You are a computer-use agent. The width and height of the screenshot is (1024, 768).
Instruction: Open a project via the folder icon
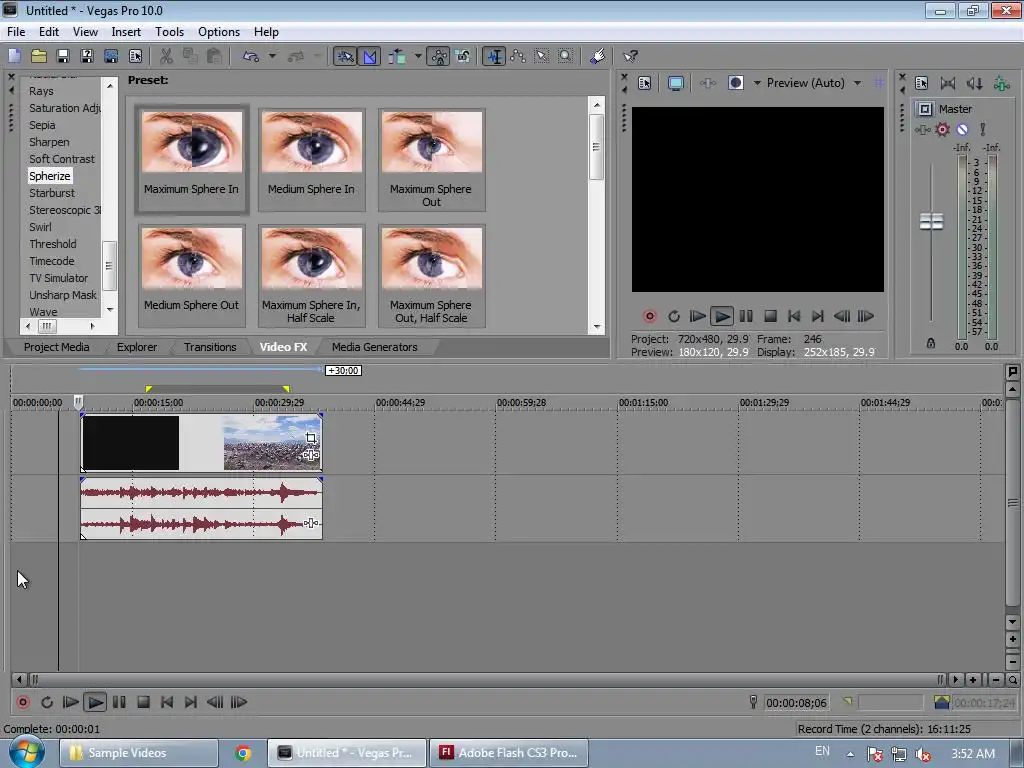[x=39, y=57]
